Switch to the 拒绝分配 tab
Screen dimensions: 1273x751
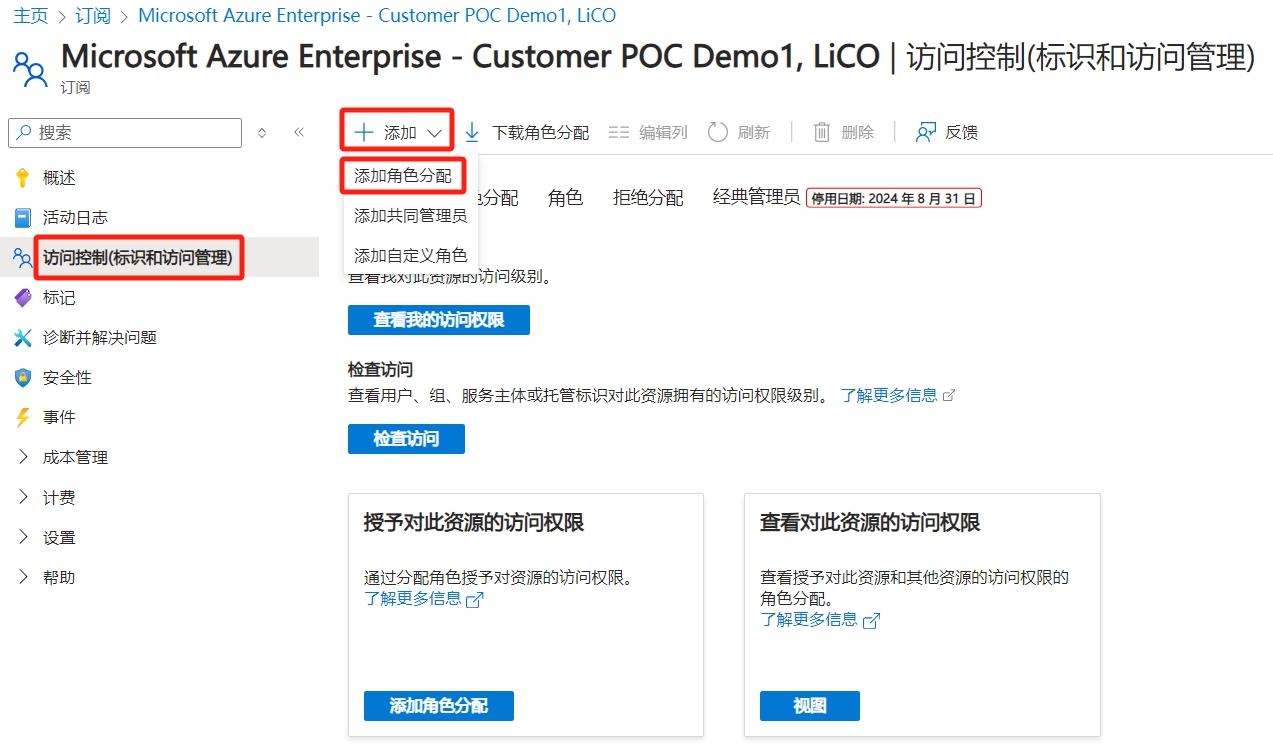click(648, 198)
